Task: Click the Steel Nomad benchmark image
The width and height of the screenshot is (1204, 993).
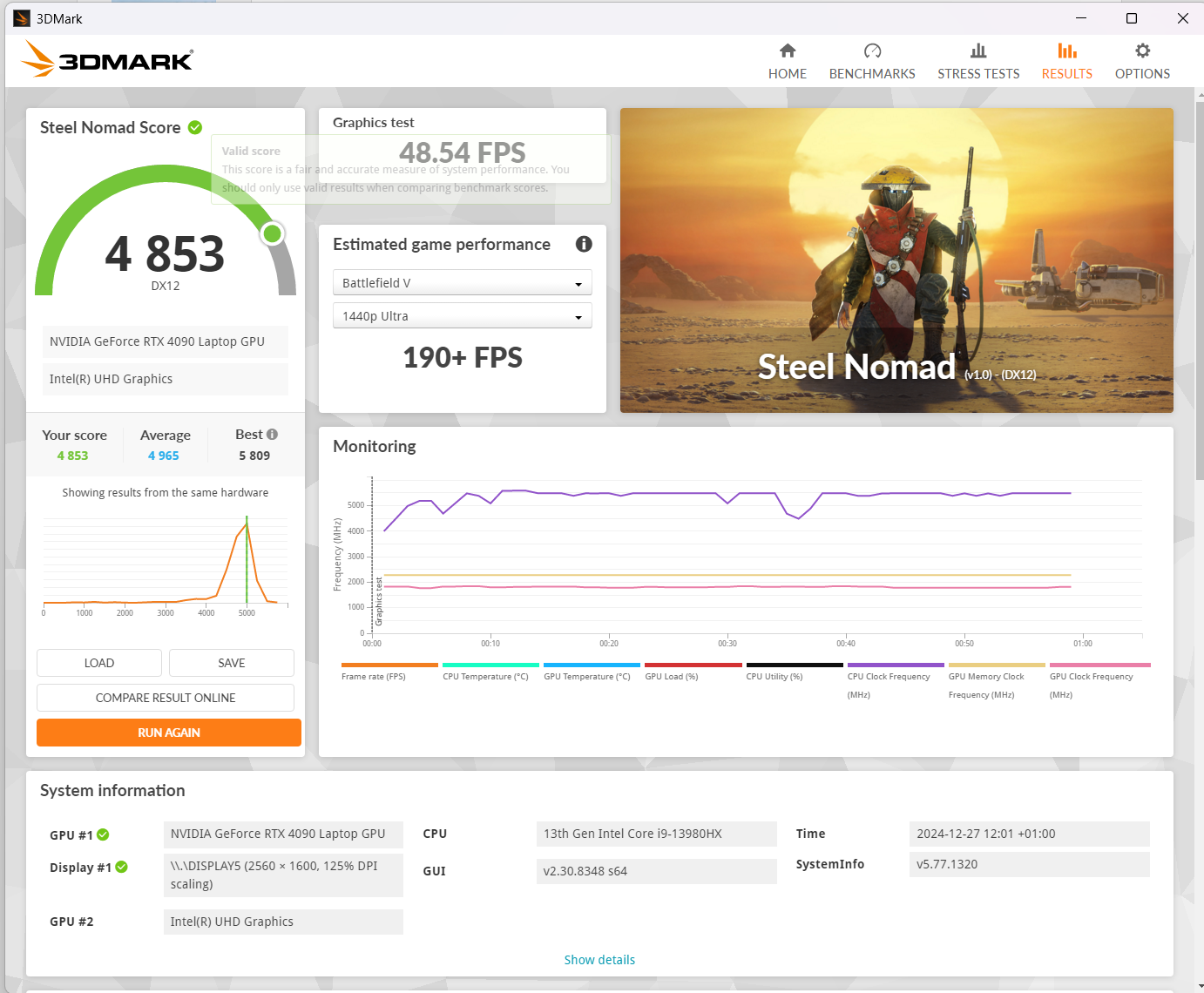Action: (x=896, y=260)
